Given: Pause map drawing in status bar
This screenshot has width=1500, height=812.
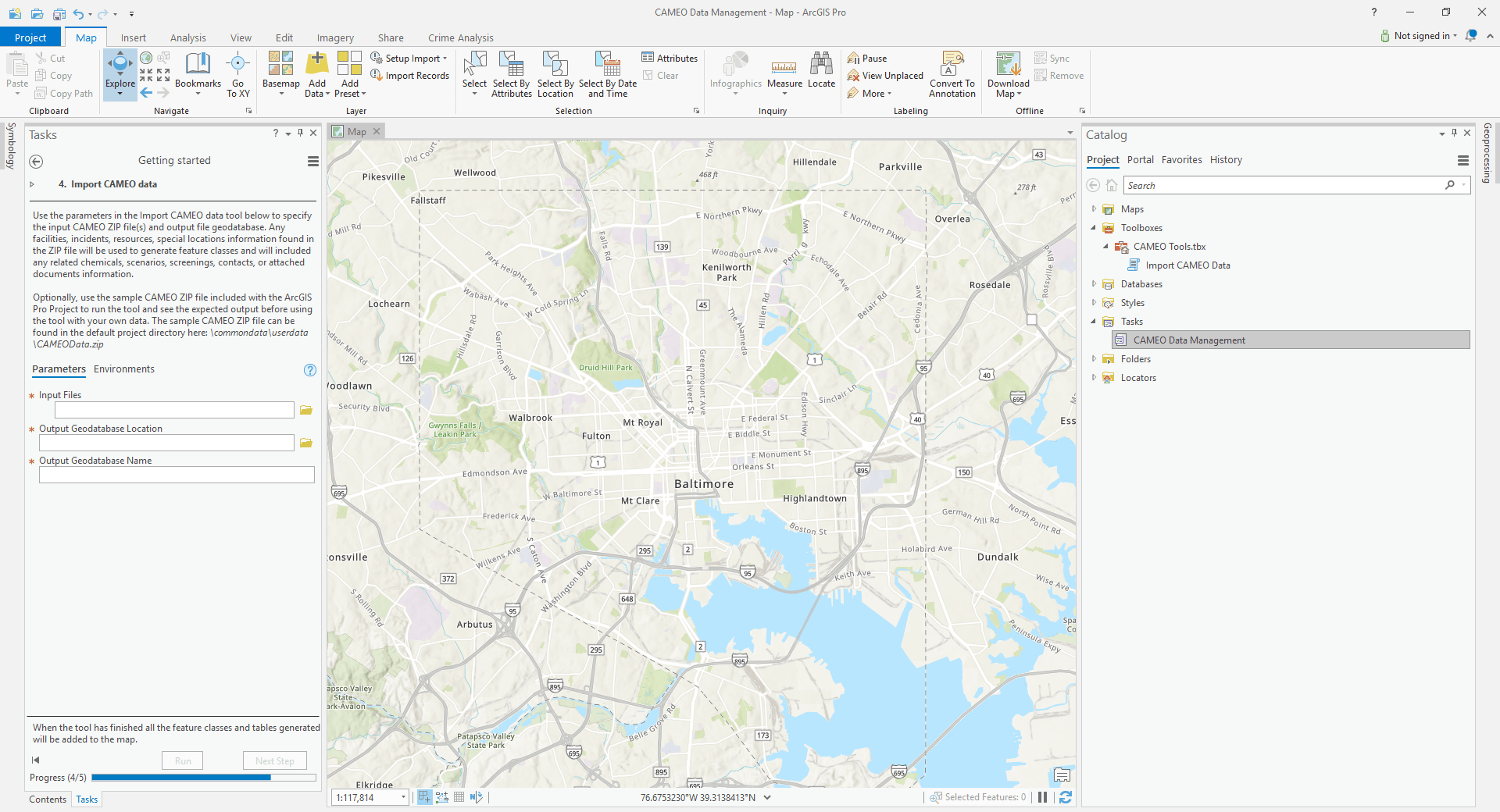Looking at the screenshot, I should tap(1043, 797).
